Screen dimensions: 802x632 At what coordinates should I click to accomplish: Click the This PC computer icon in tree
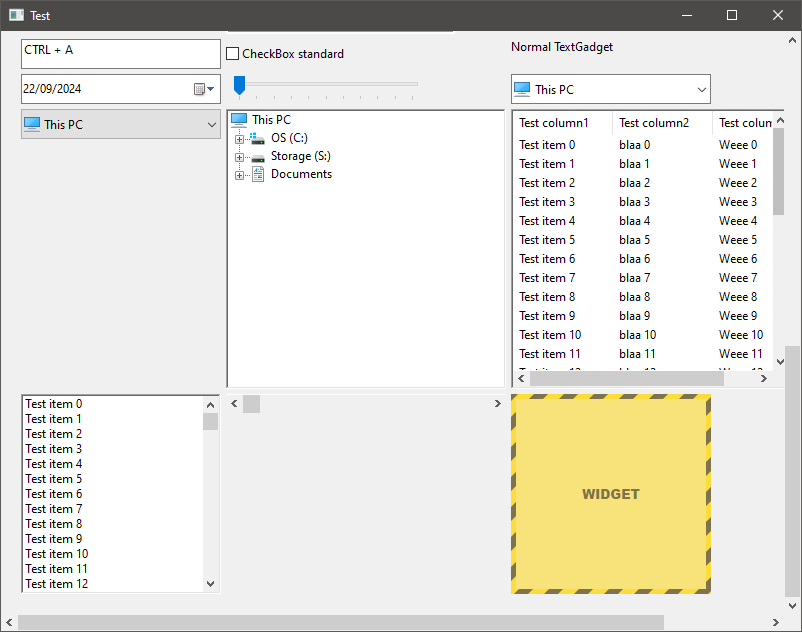239,120
